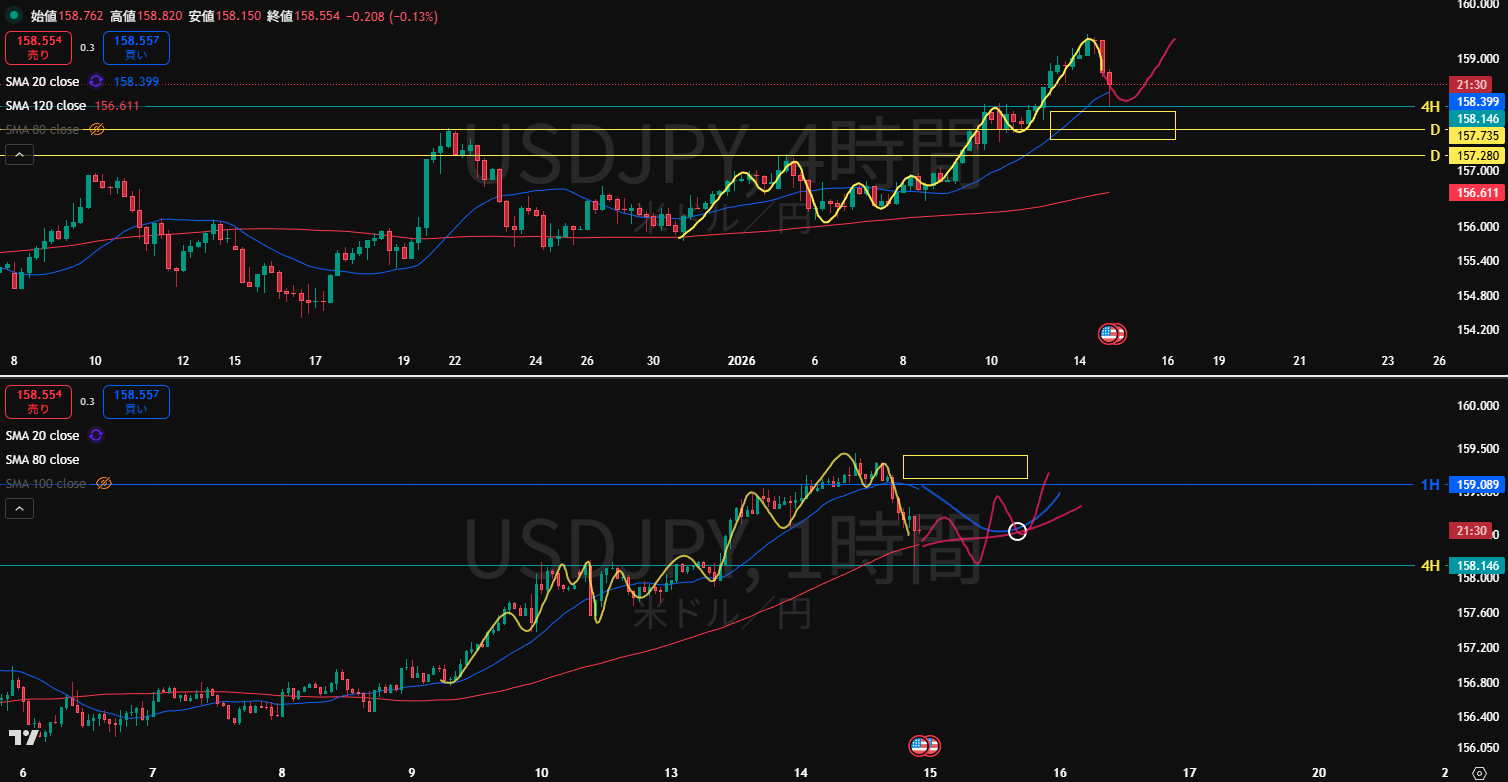The width and height of the screenshot is (1508, 782).
Task: Click the purple refresh icon beside SMA 20 in bottom chart
Action: click(96, 435)
